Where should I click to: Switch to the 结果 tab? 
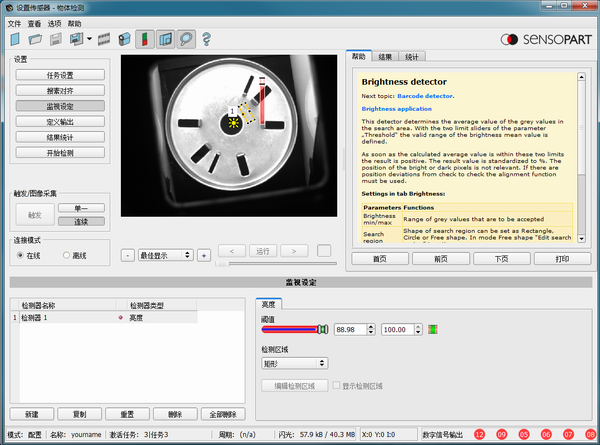click(x=385, y=57)
